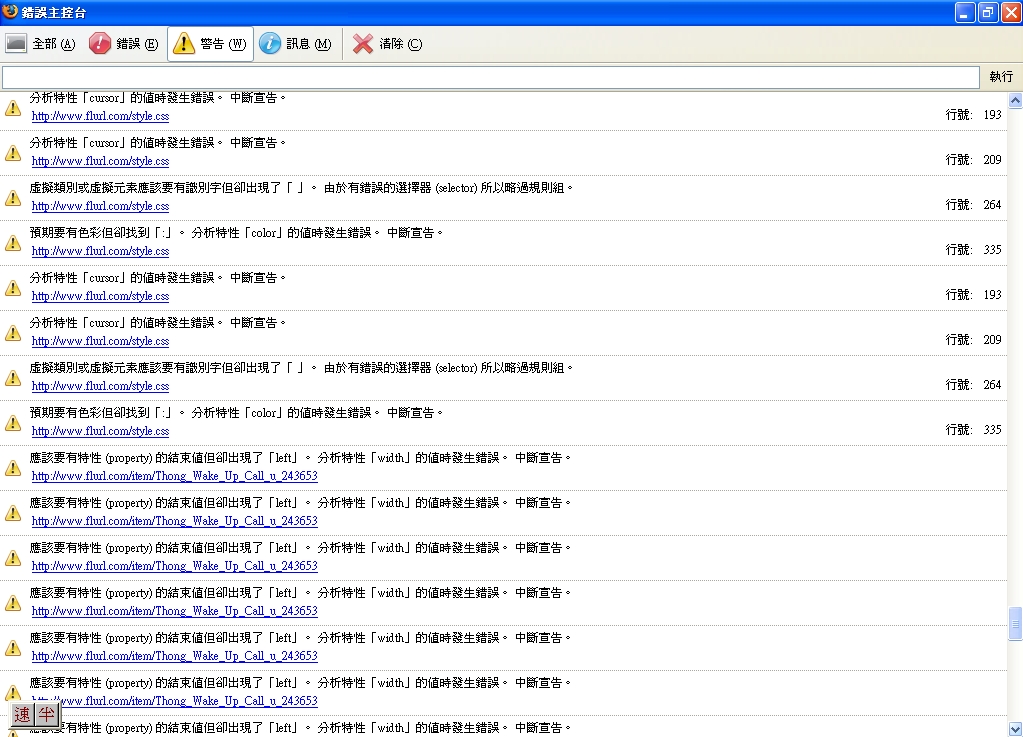Click the vertical scrollbar thumb

(1015, 624)
